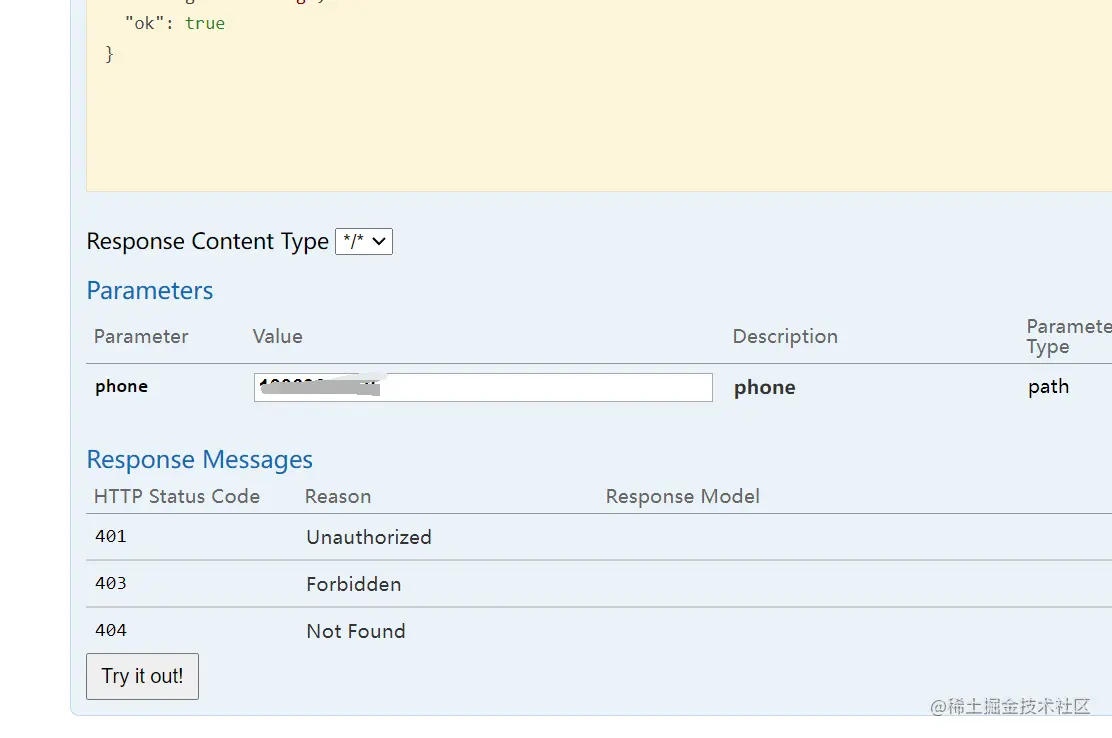Select the Response Messages section heading
Image resolution: width=1112 pixels, height=738 pixels.
click(199, 460)
